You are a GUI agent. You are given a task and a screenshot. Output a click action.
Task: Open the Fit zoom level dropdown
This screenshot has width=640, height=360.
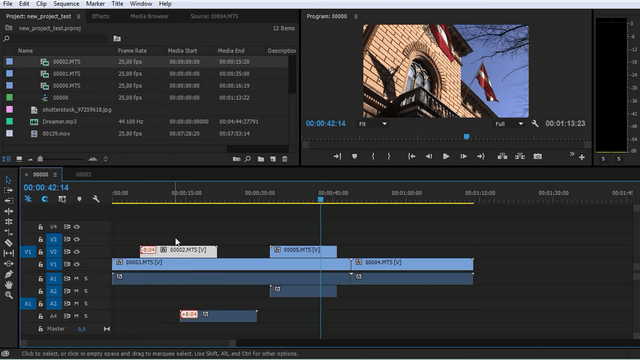pyautogui.click(x=373, y=124)
